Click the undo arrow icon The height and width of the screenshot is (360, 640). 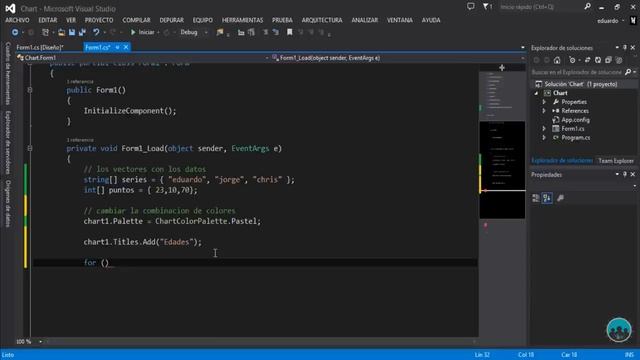96,32
